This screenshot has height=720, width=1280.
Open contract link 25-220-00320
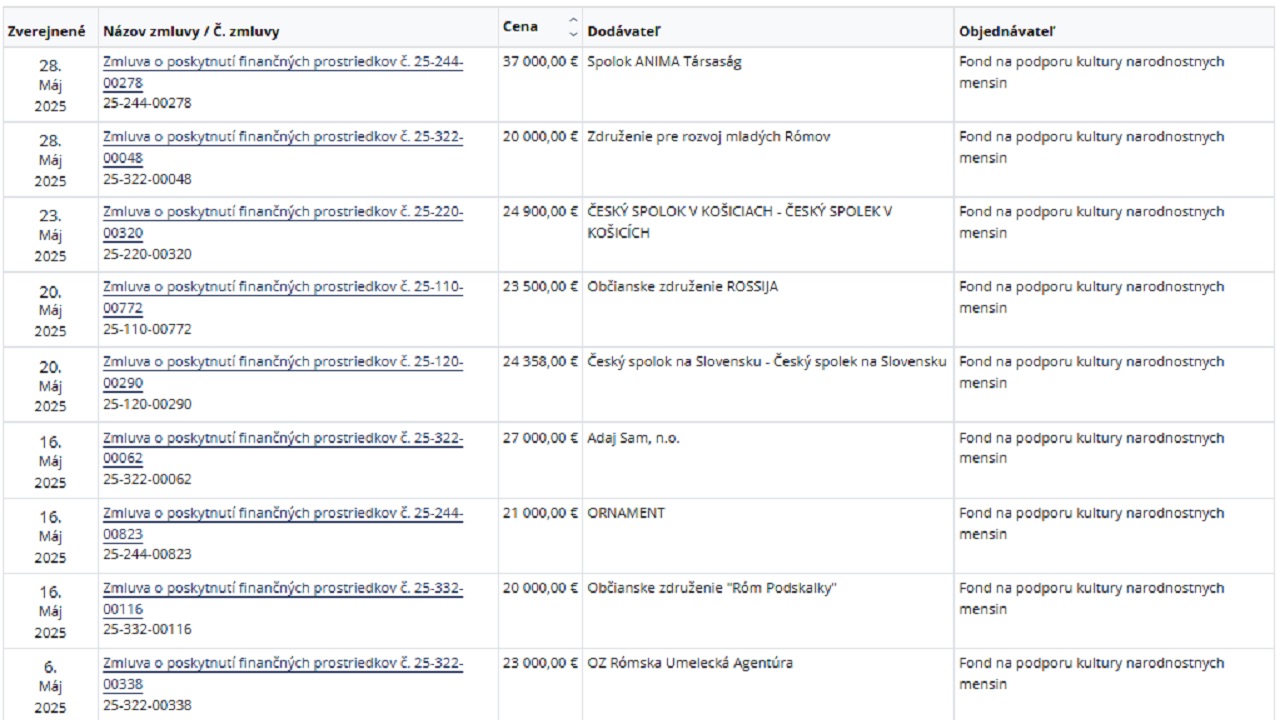[x=283, y=222]
